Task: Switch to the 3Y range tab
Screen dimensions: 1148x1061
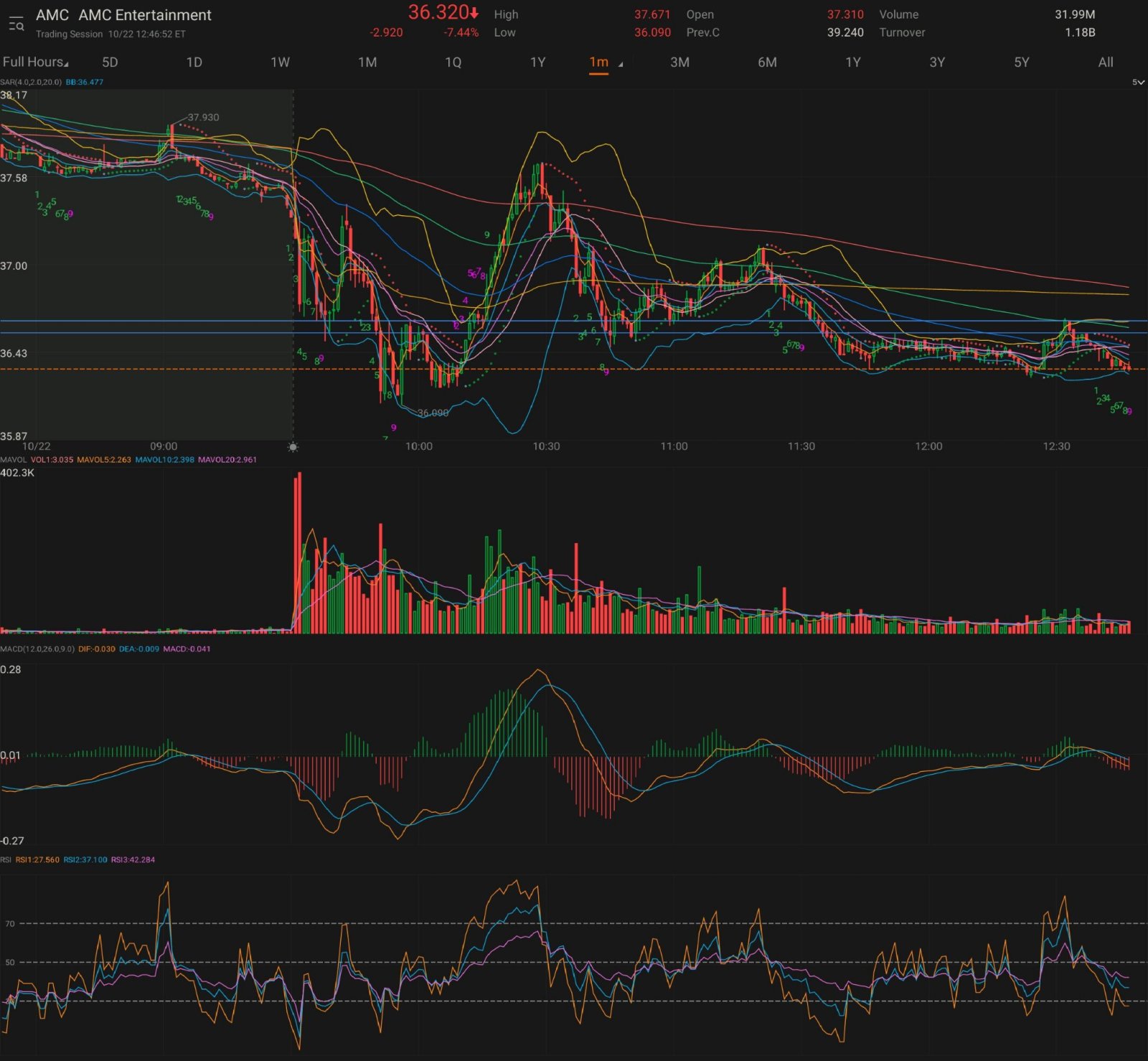Action: (x=937, y=62)
